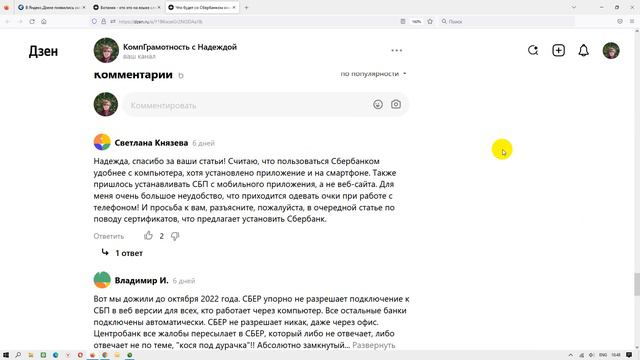The image size is (640, 360).
Task: Click Светлана Князева's avatar
Action: tap(102, 142)
